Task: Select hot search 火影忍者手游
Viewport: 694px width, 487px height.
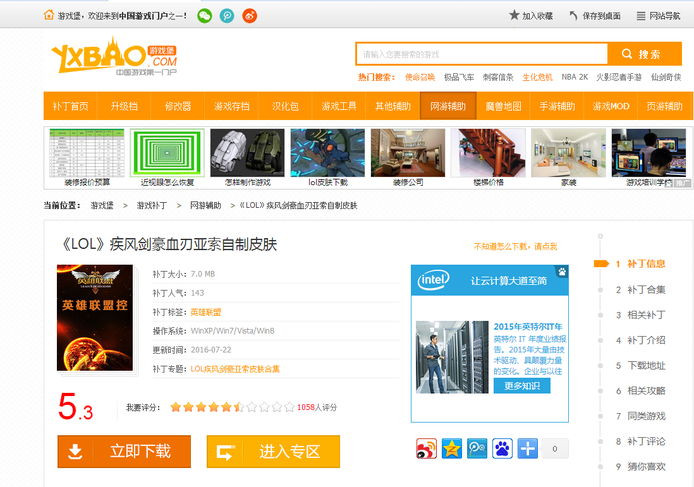Action: (619, 77)
